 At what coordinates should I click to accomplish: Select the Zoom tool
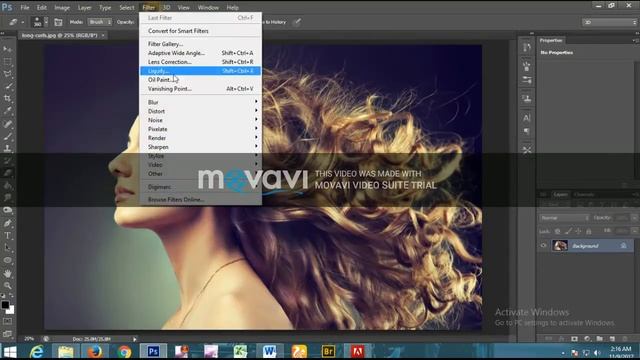(8, 285)
